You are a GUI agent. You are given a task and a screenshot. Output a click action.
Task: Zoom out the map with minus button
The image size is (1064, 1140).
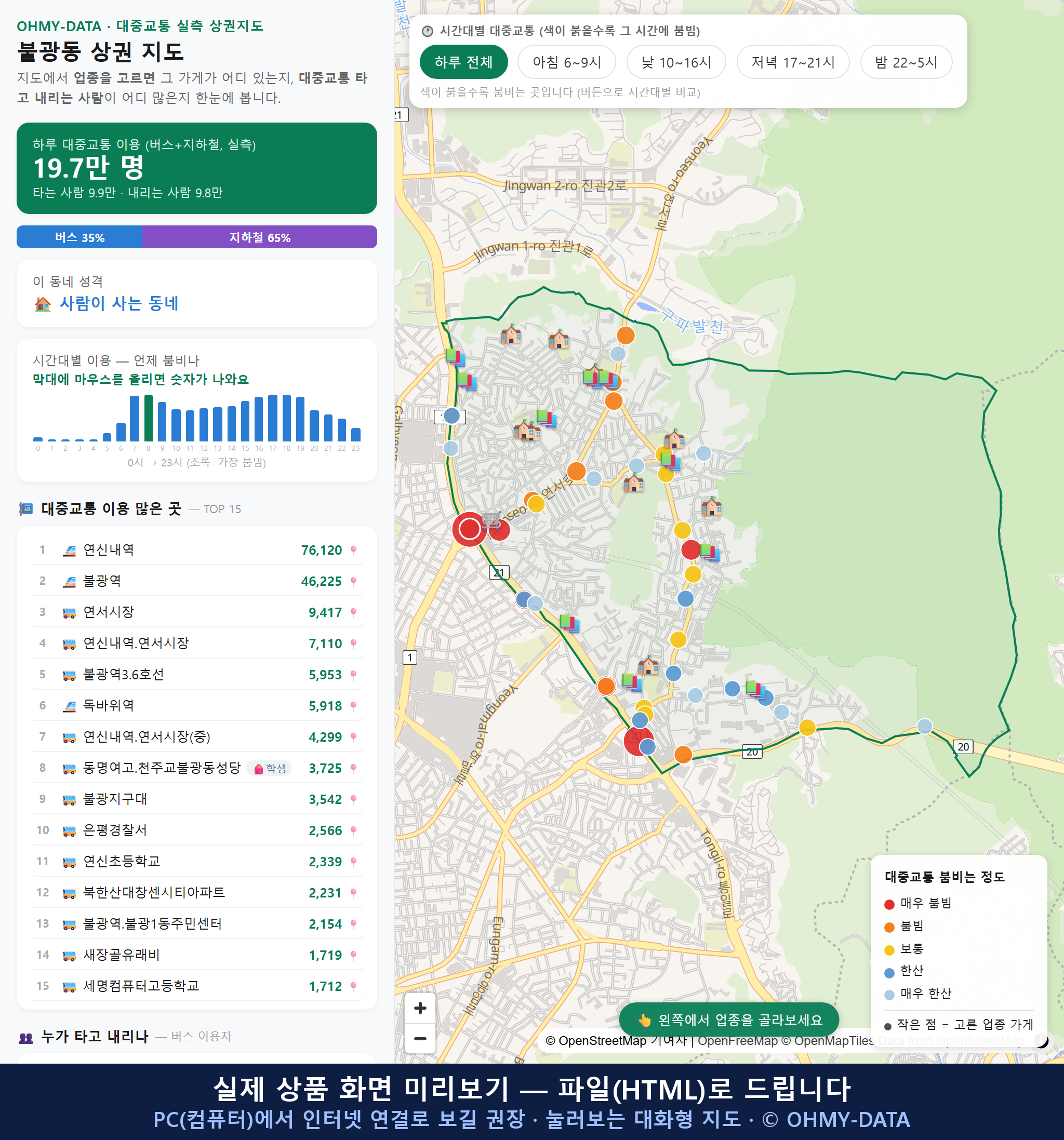coord(420,1039)
